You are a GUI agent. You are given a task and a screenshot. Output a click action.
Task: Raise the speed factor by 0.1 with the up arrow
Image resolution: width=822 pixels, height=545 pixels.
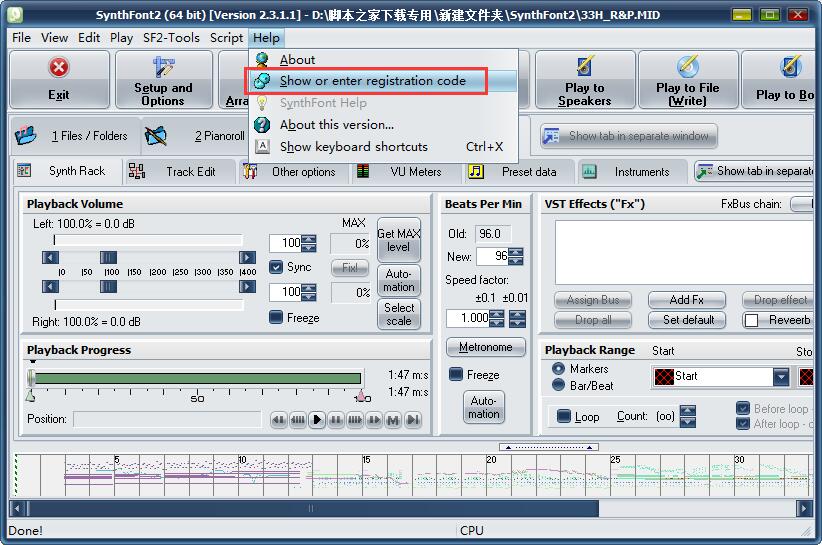pos(496,314)
